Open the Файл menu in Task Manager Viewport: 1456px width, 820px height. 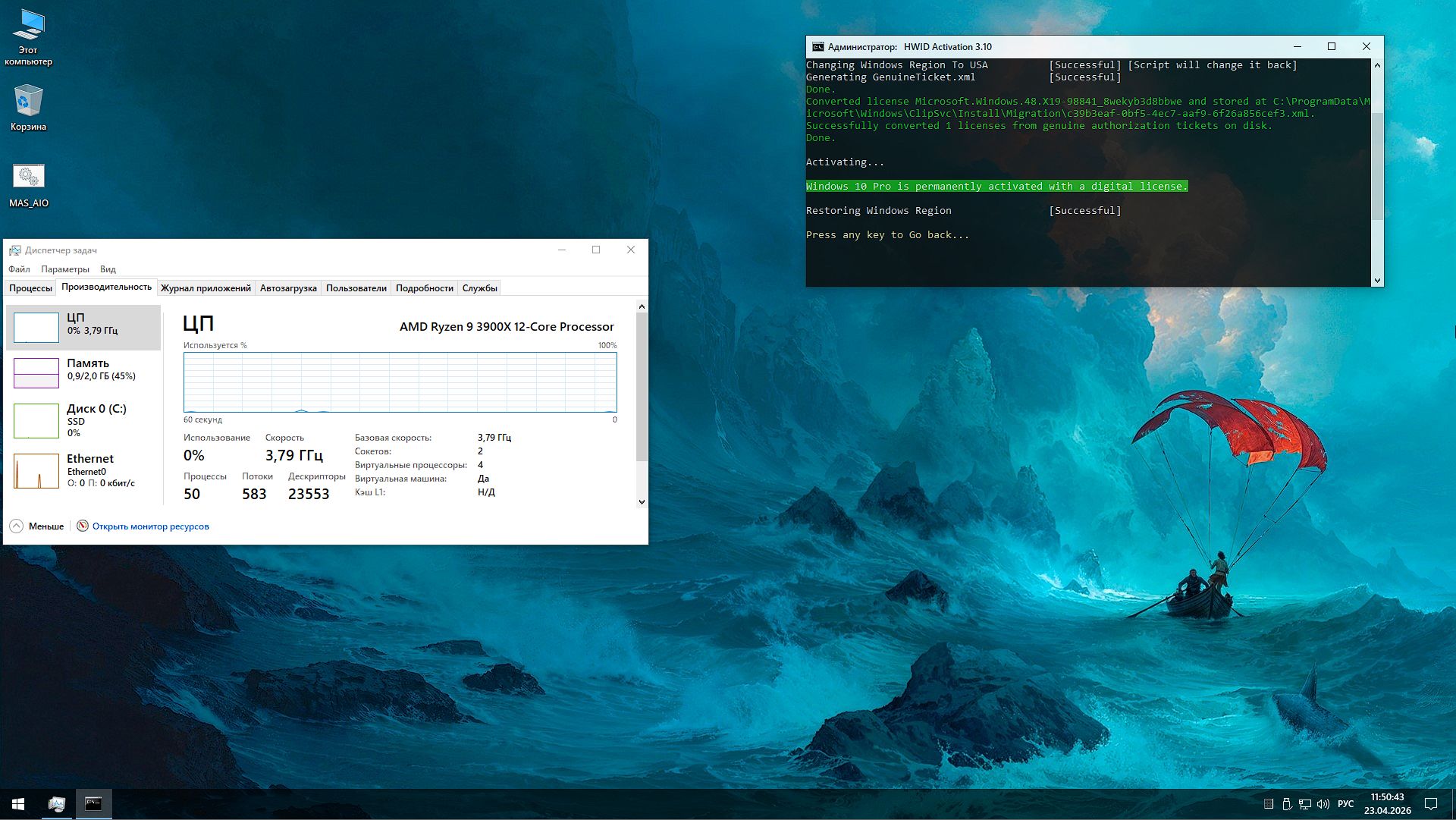coord(19,269)
